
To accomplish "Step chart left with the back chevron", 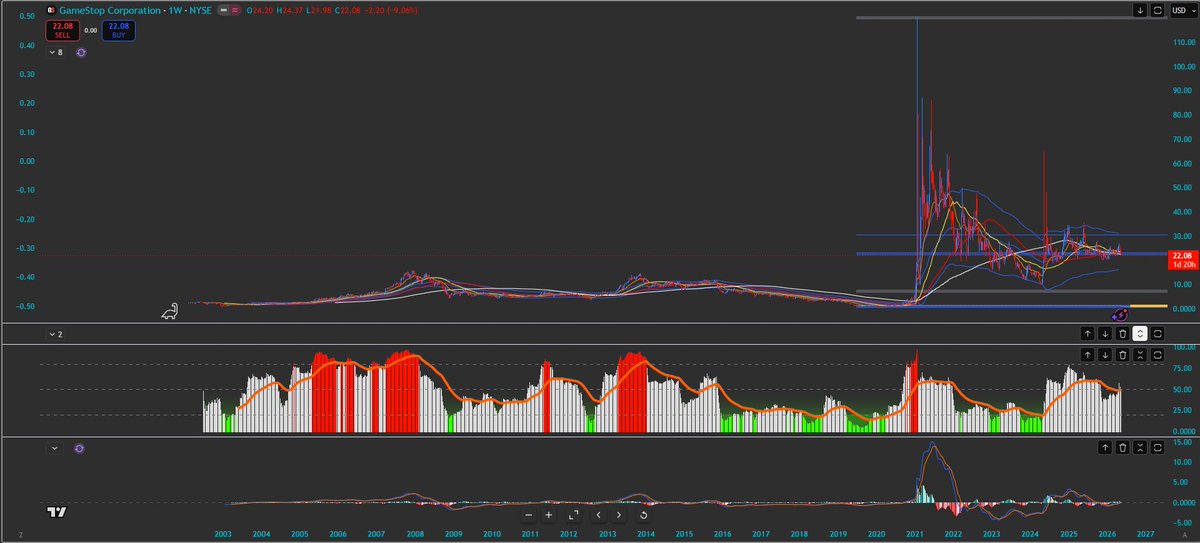I will 598,515.
